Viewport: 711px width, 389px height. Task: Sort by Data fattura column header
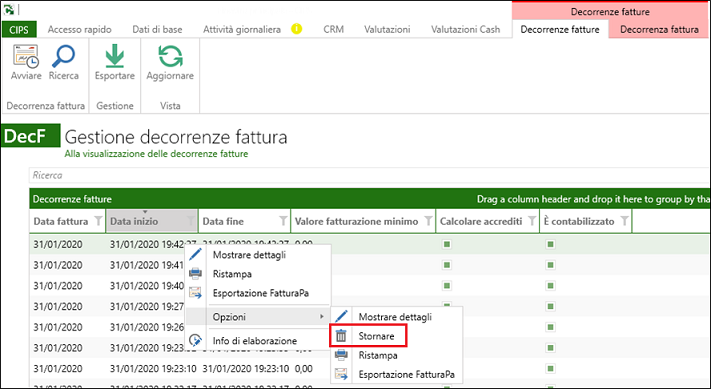61,221
